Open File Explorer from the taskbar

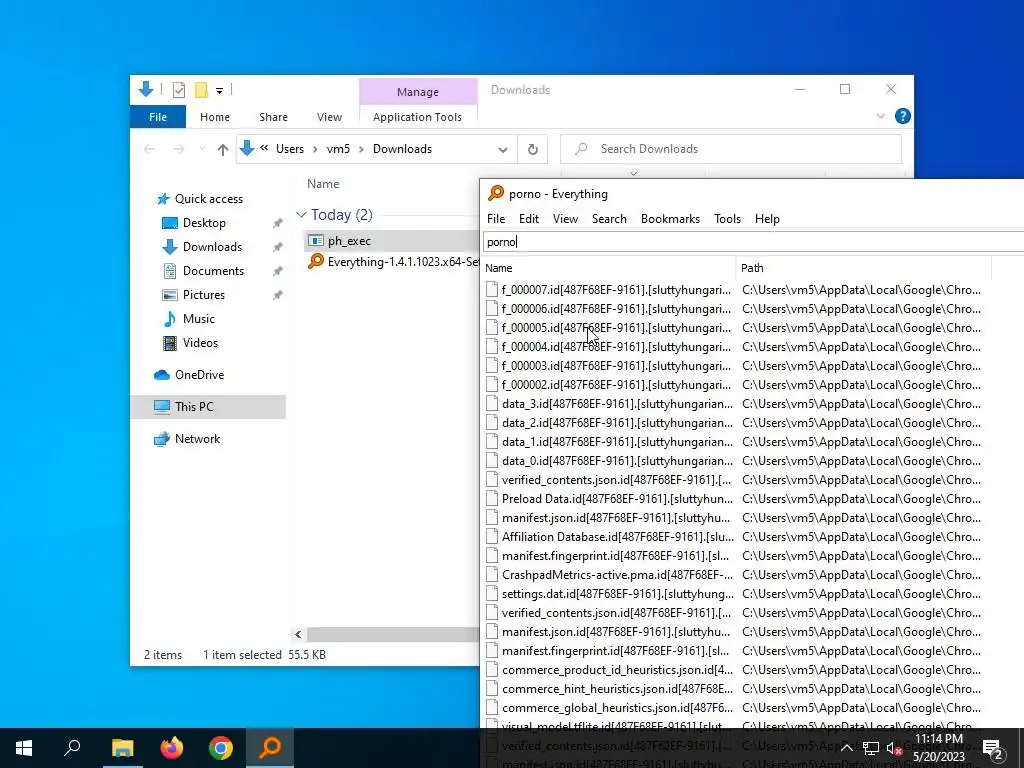coord(122,748)
